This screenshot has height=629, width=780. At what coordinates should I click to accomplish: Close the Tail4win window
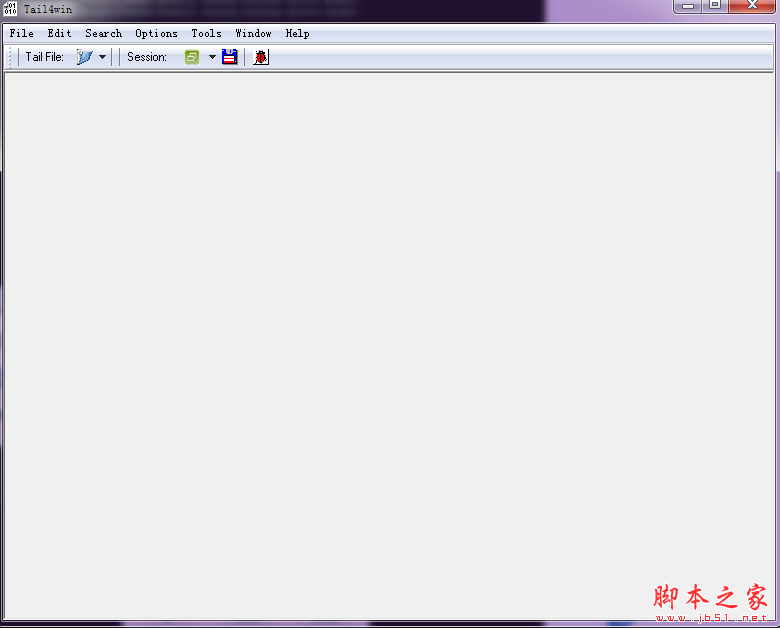pos(752,5)
